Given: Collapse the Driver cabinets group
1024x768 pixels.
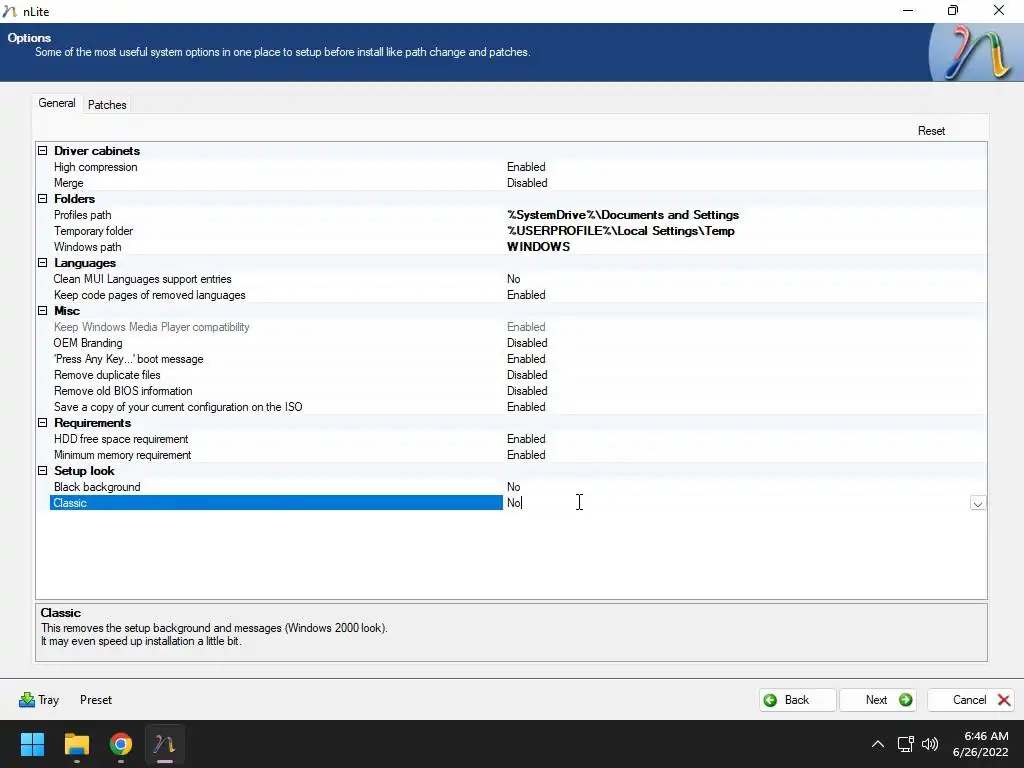Looking at the screenshot, I should [42, 150].
